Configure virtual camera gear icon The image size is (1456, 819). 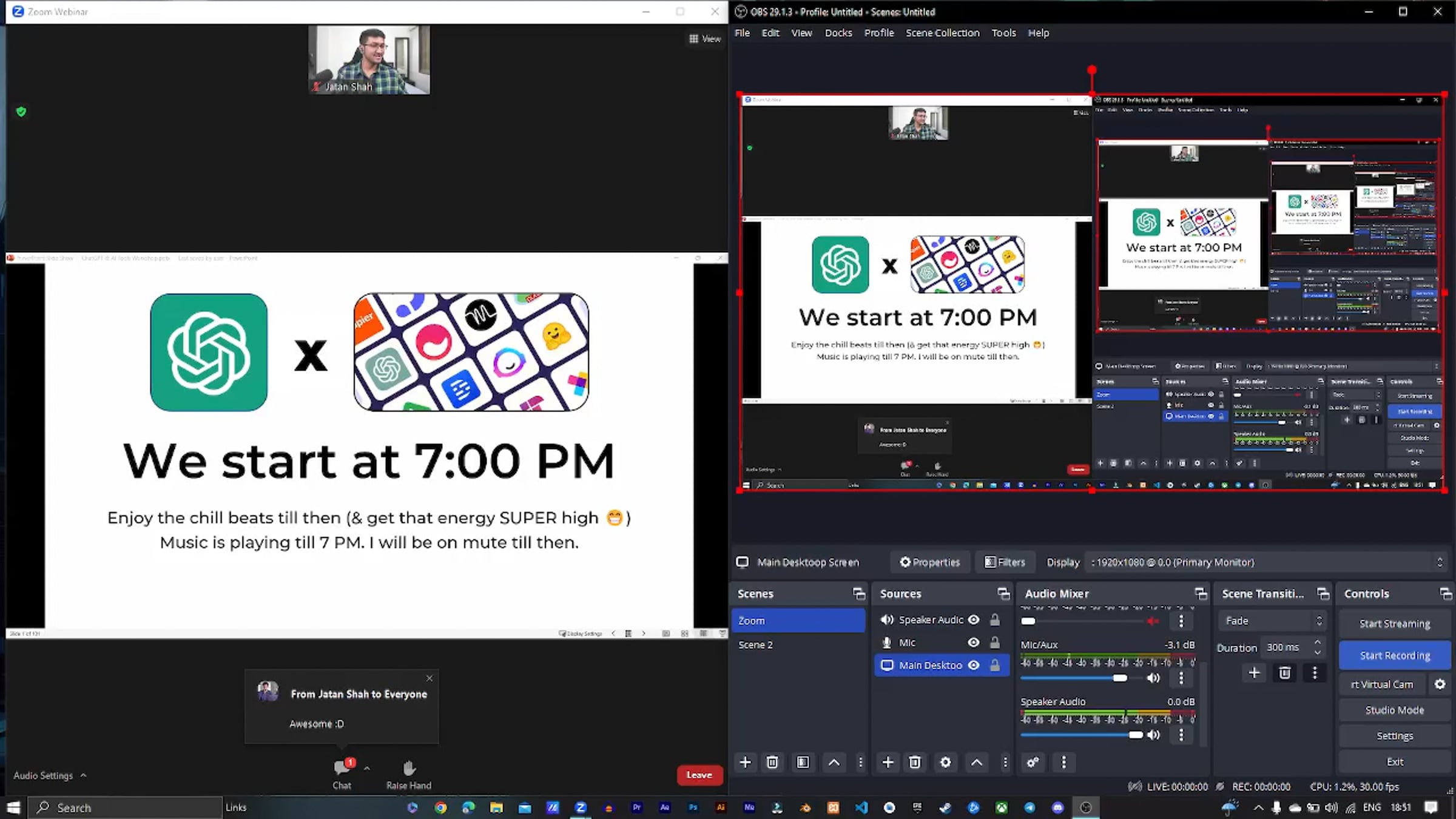coord(1440,684)
